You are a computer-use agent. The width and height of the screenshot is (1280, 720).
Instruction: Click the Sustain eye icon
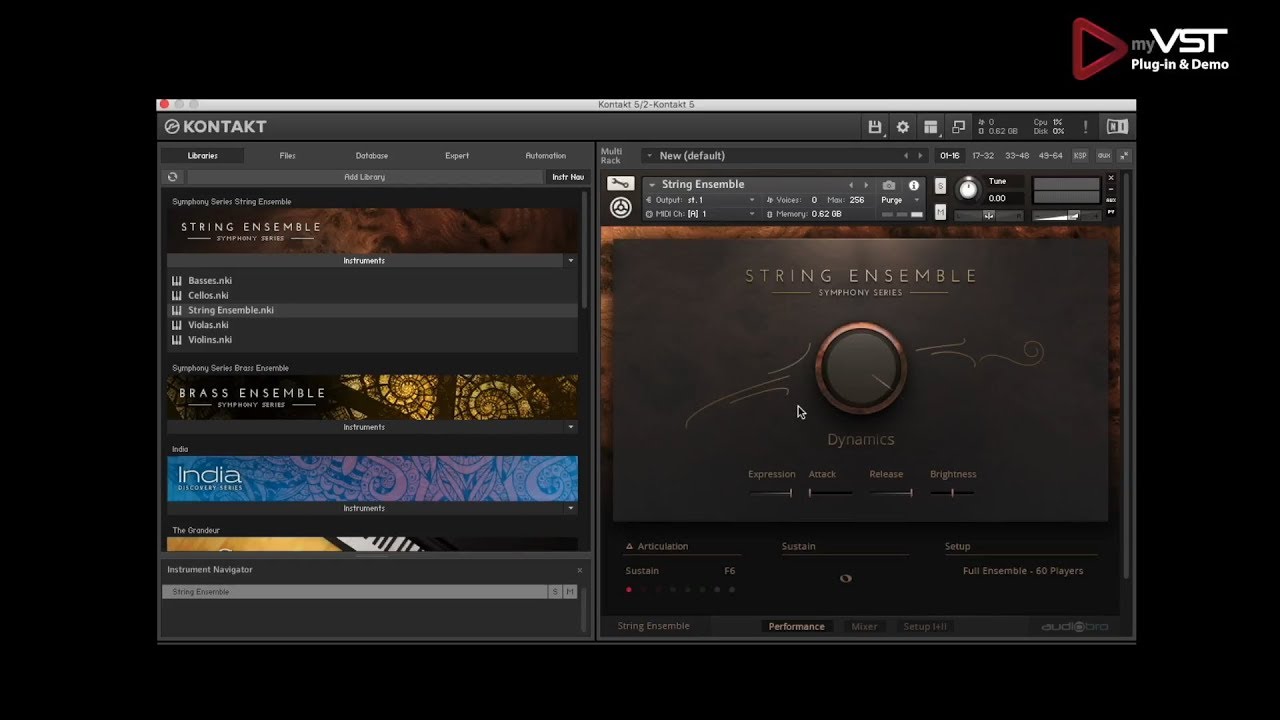[845, 578]
